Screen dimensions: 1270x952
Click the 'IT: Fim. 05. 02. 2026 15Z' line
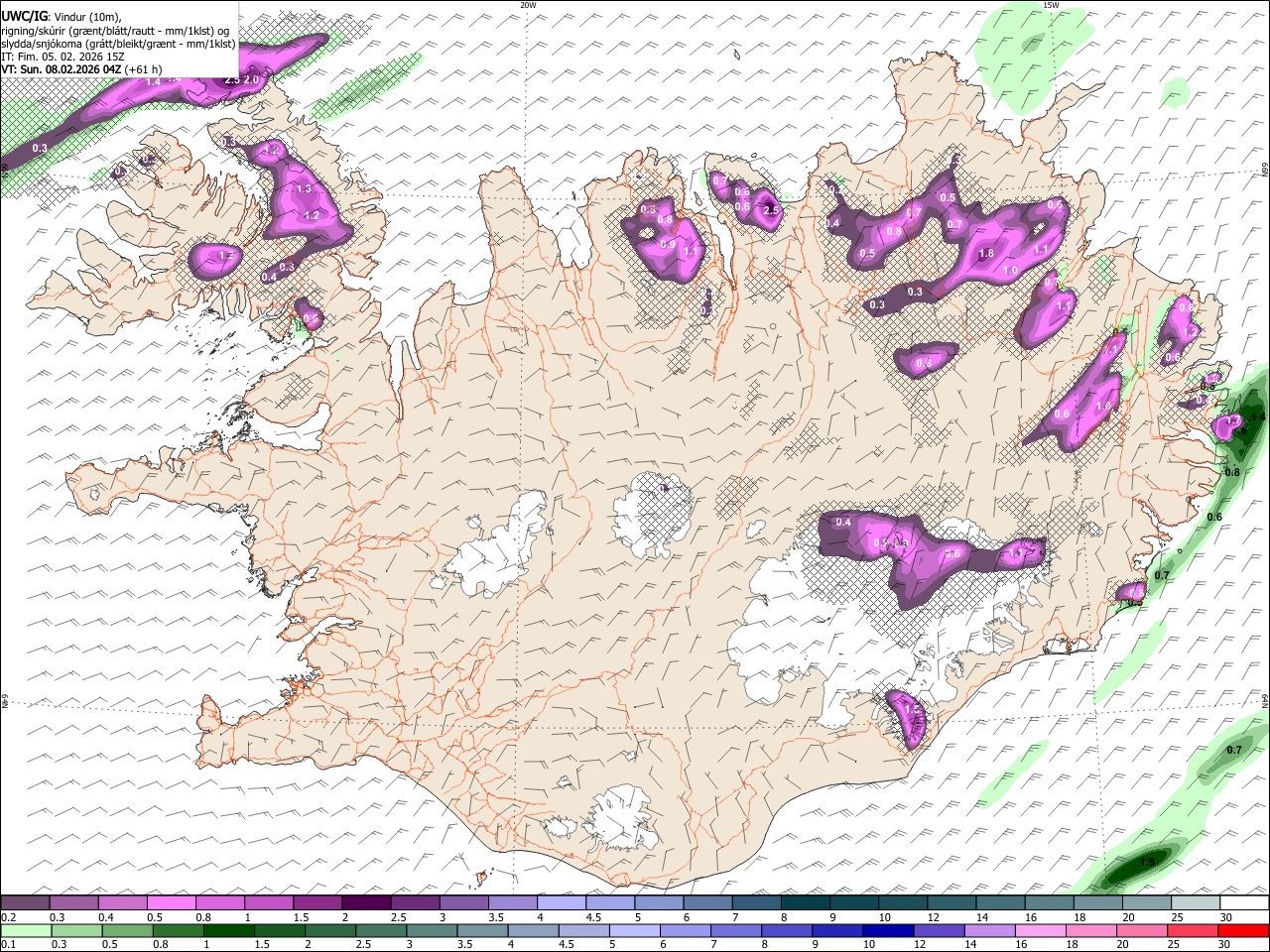tap(63, 57)
